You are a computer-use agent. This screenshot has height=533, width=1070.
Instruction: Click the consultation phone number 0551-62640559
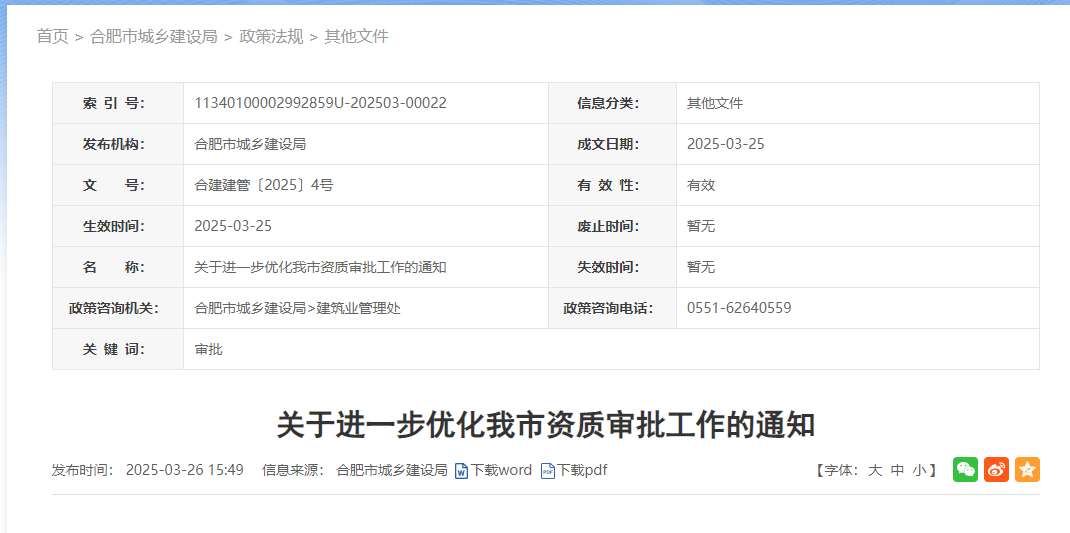739,308
